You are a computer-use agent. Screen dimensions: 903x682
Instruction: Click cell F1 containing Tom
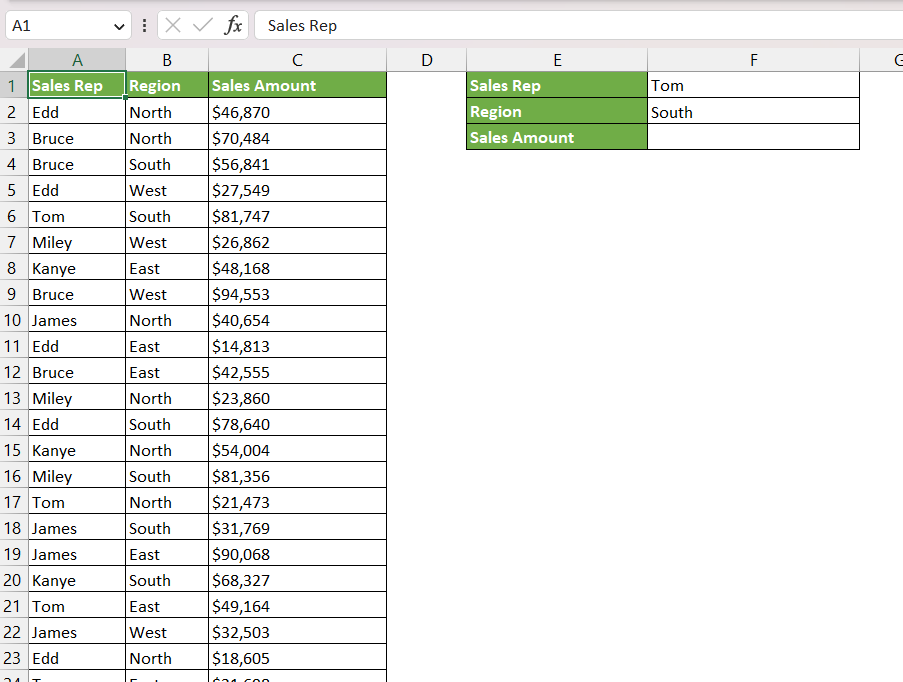click(x=753, y=85)
